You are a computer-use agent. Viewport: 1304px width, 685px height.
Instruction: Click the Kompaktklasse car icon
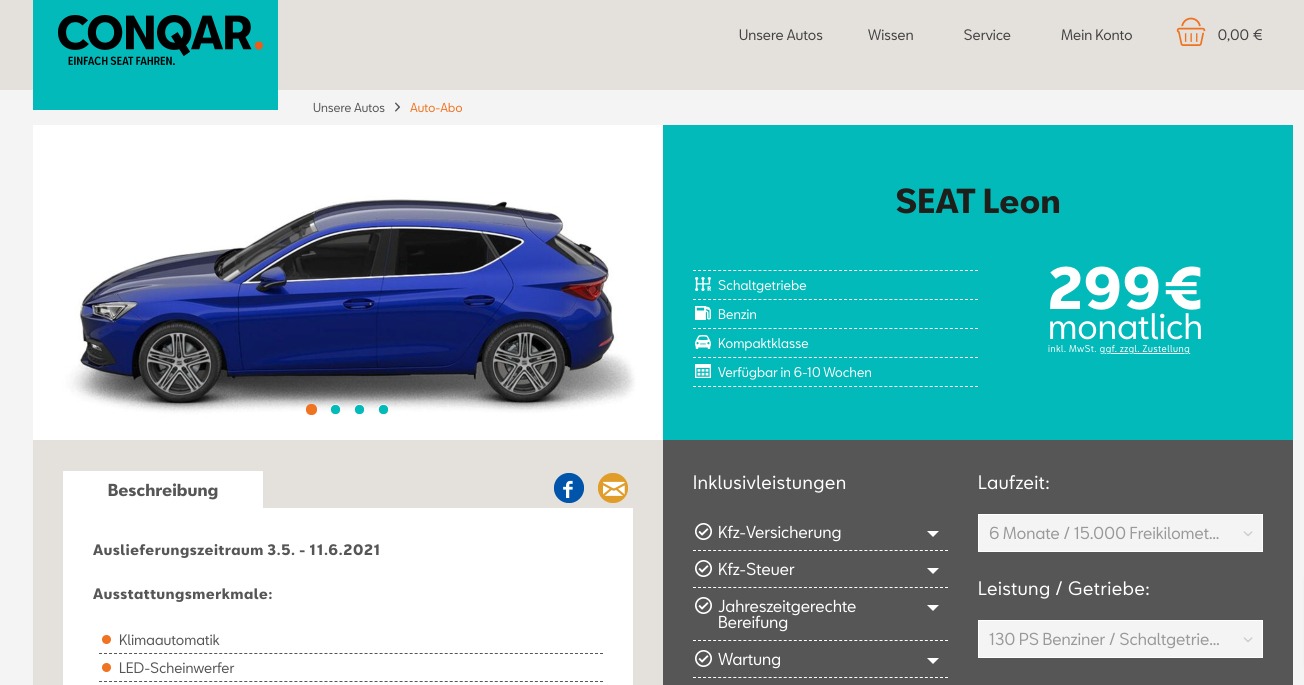[702, 343]
